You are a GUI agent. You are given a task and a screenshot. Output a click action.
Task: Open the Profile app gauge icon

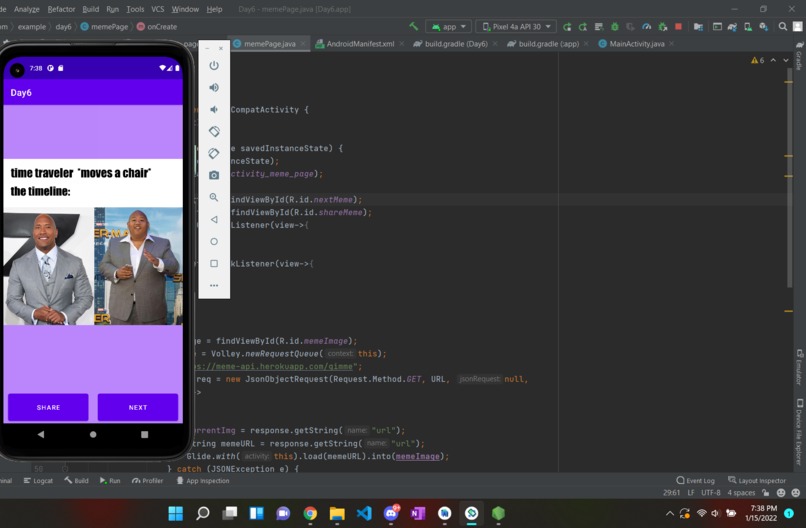(x=647, y=26)
